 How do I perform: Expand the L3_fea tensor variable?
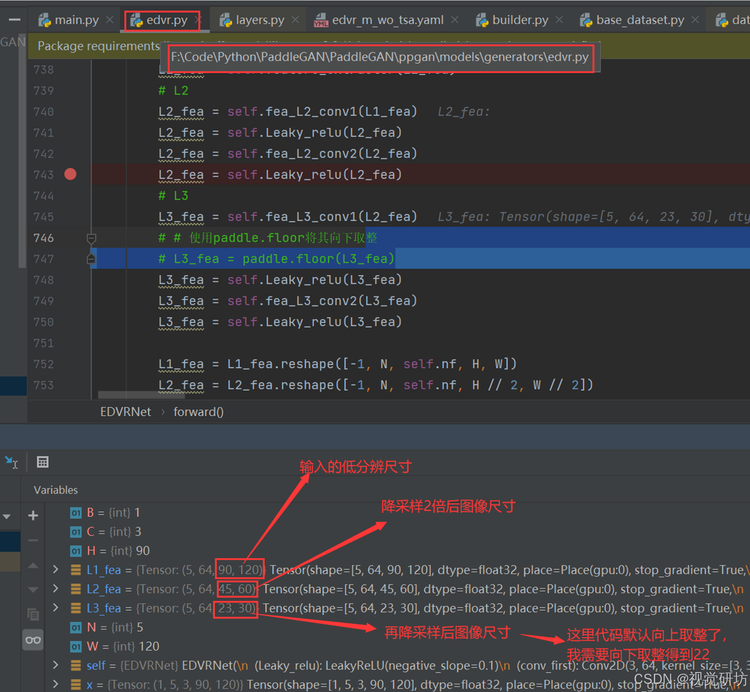55,607
